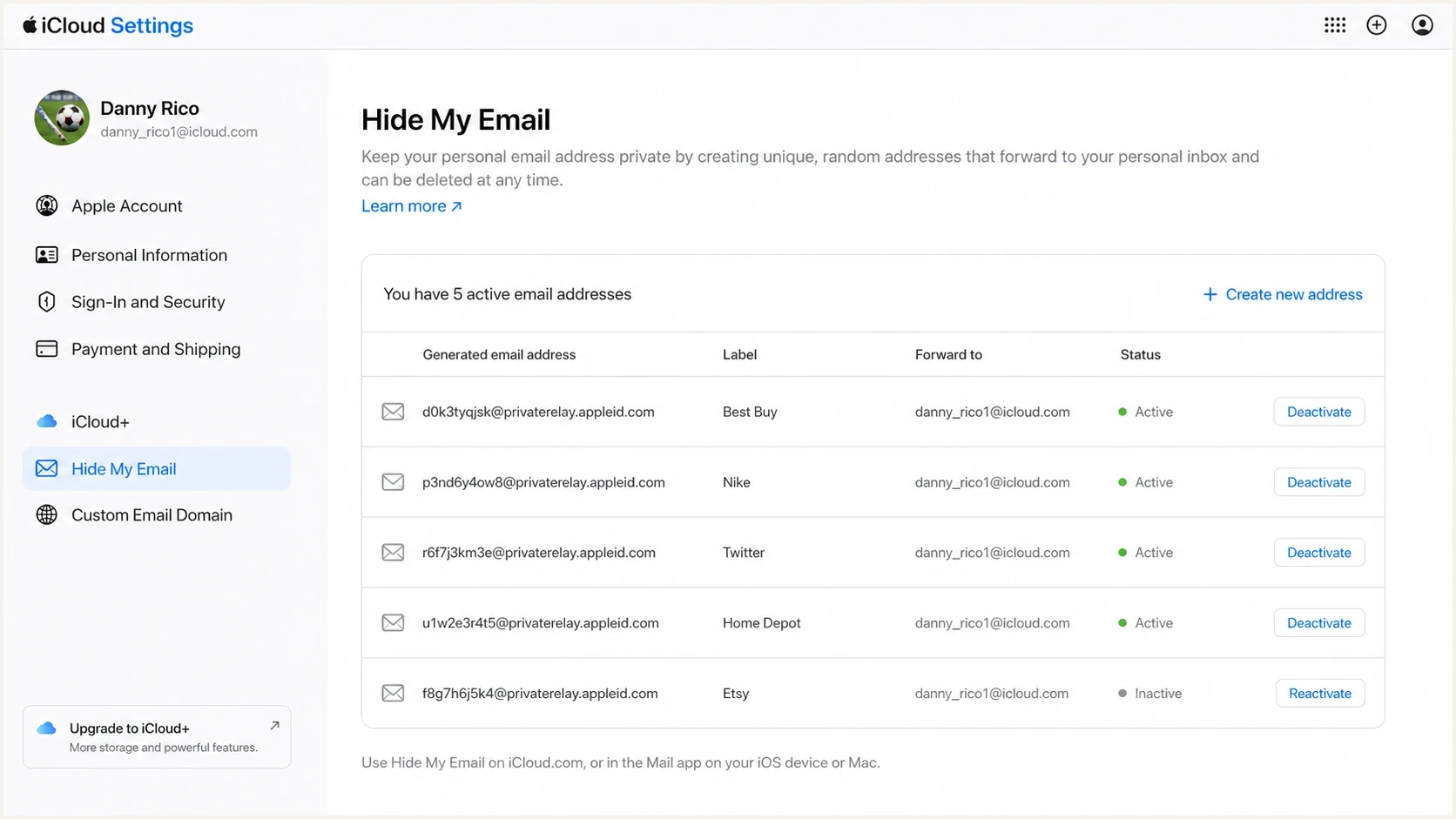Click the Personal Information ID card icon
This screenshot has width=1456, height=819.
click(x=47, y=255)
